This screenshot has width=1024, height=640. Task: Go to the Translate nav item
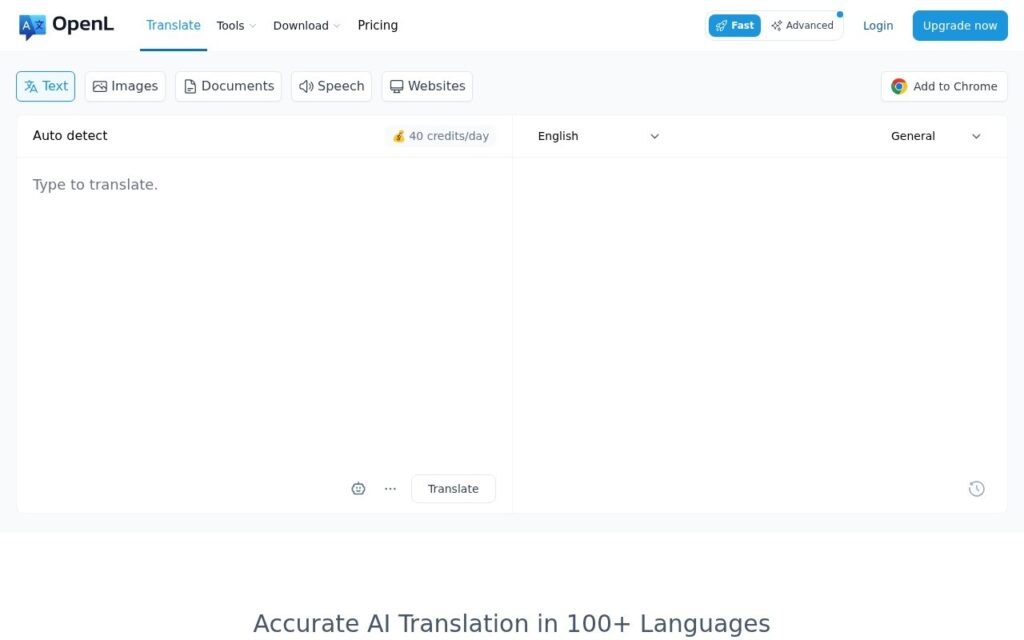(173, 25)
